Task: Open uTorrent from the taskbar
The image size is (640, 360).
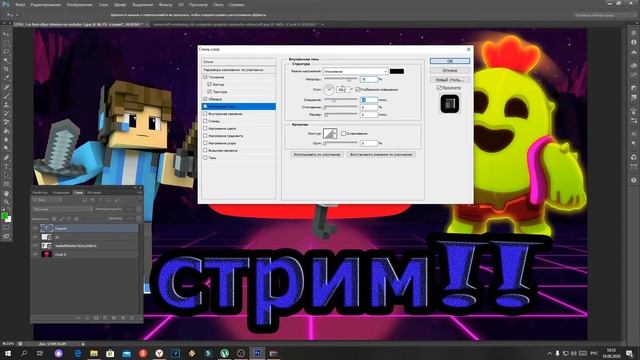Action: point(224,353)
